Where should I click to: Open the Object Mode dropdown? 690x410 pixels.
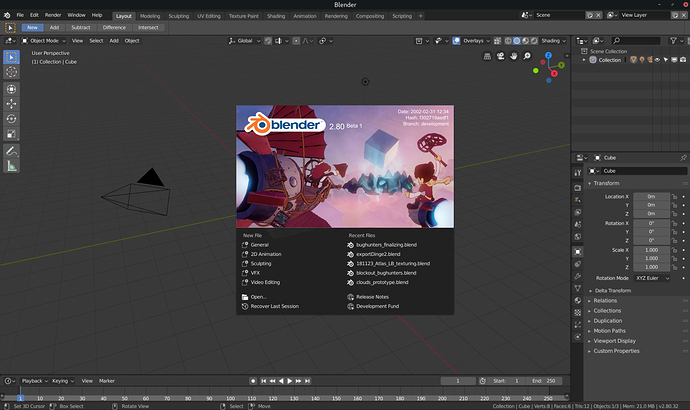coord(44,40)
